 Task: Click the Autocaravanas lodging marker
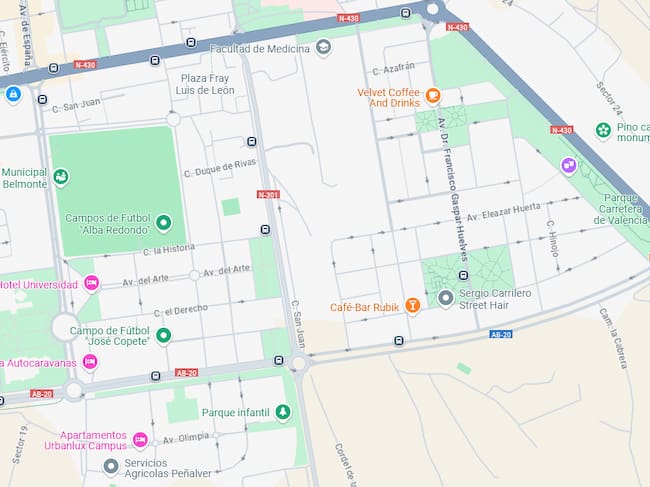(90, 362)
